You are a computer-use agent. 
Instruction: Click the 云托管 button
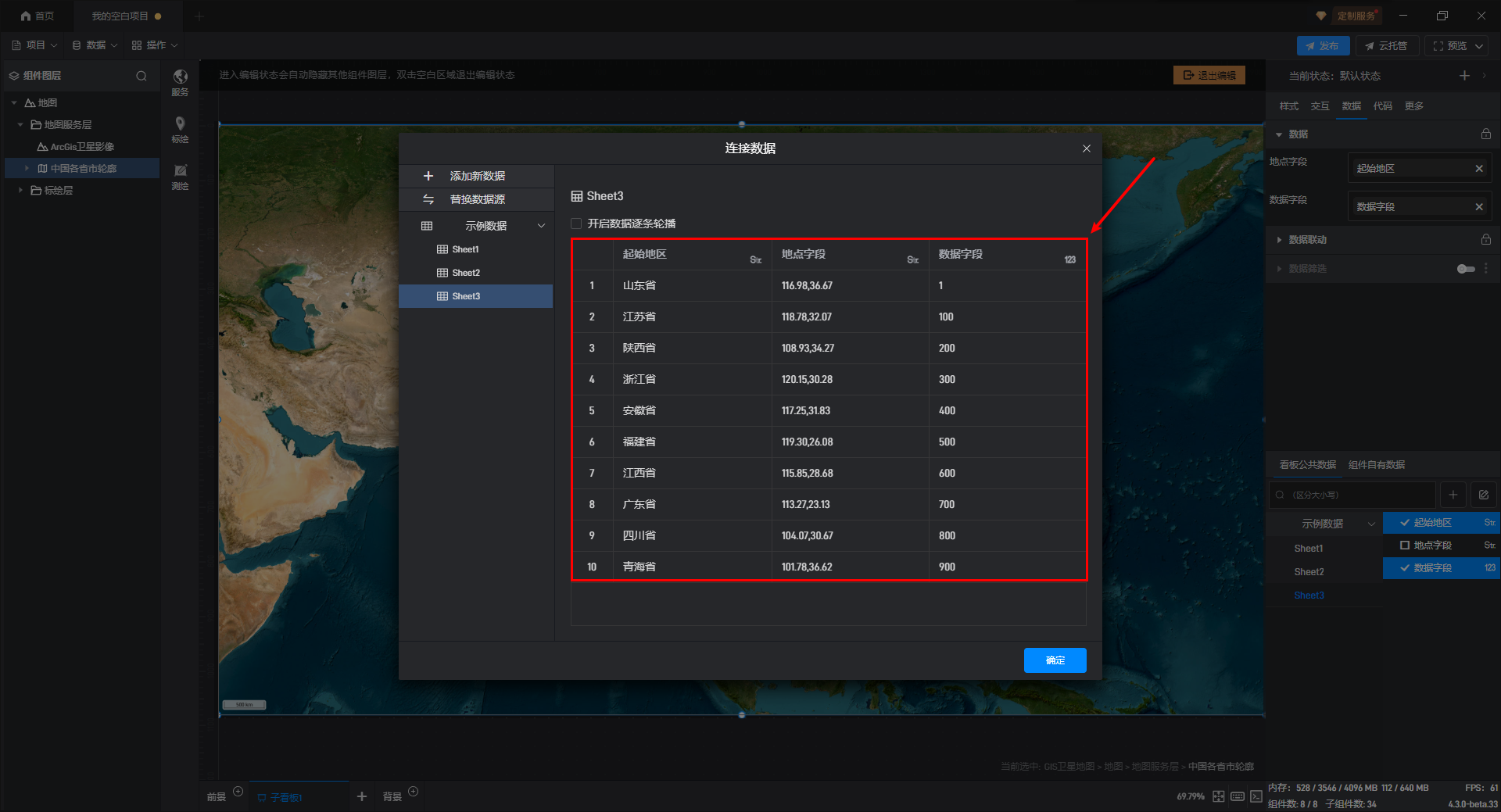tap(1387, 46)
